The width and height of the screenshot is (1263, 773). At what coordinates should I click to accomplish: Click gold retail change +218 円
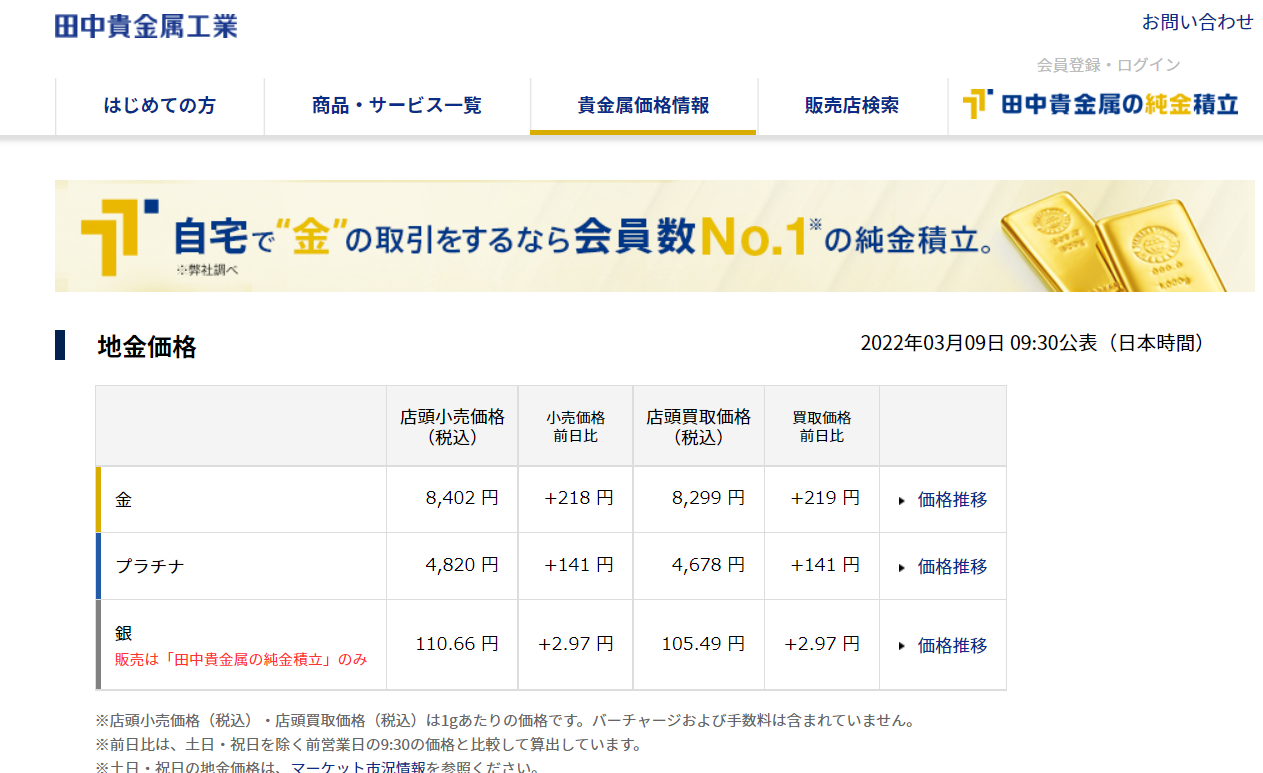coord(579,498)
